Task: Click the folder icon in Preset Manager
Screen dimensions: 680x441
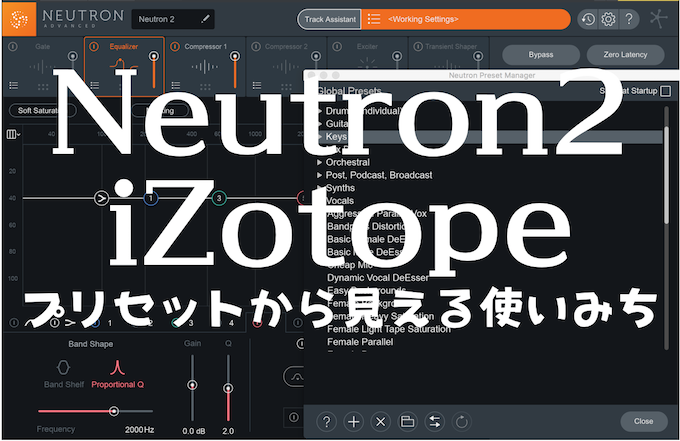Action: click(407, 421)
